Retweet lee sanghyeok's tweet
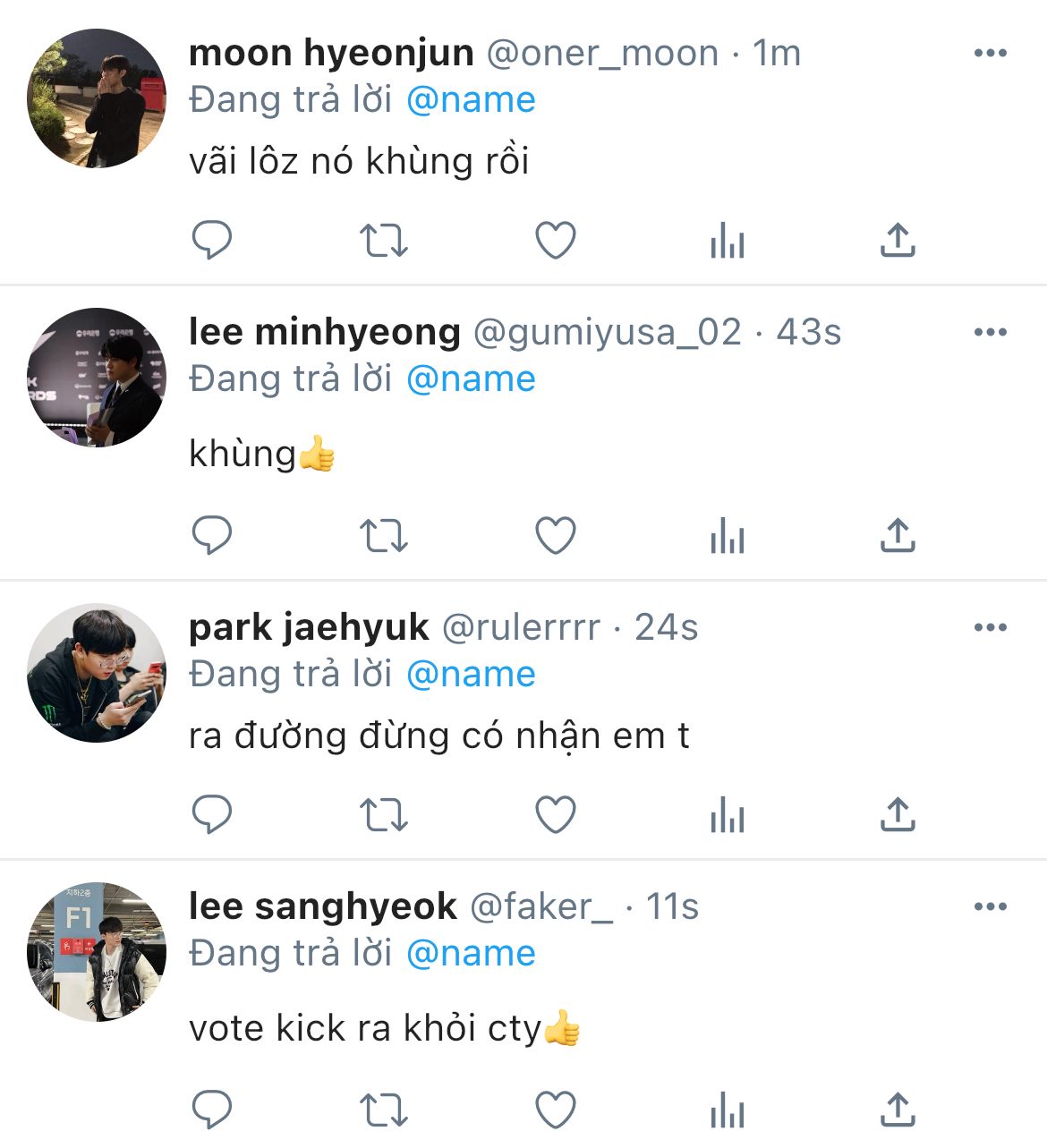1047x1148 pixels. (x=383, y=1110)
